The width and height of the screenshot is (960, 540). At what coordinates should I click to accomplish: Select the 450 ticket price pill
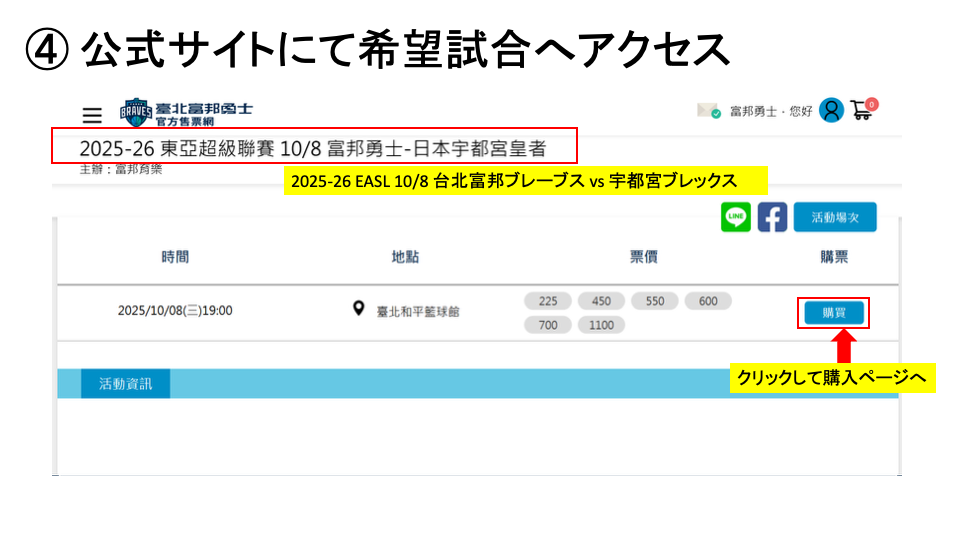click(x=601, y=301)
